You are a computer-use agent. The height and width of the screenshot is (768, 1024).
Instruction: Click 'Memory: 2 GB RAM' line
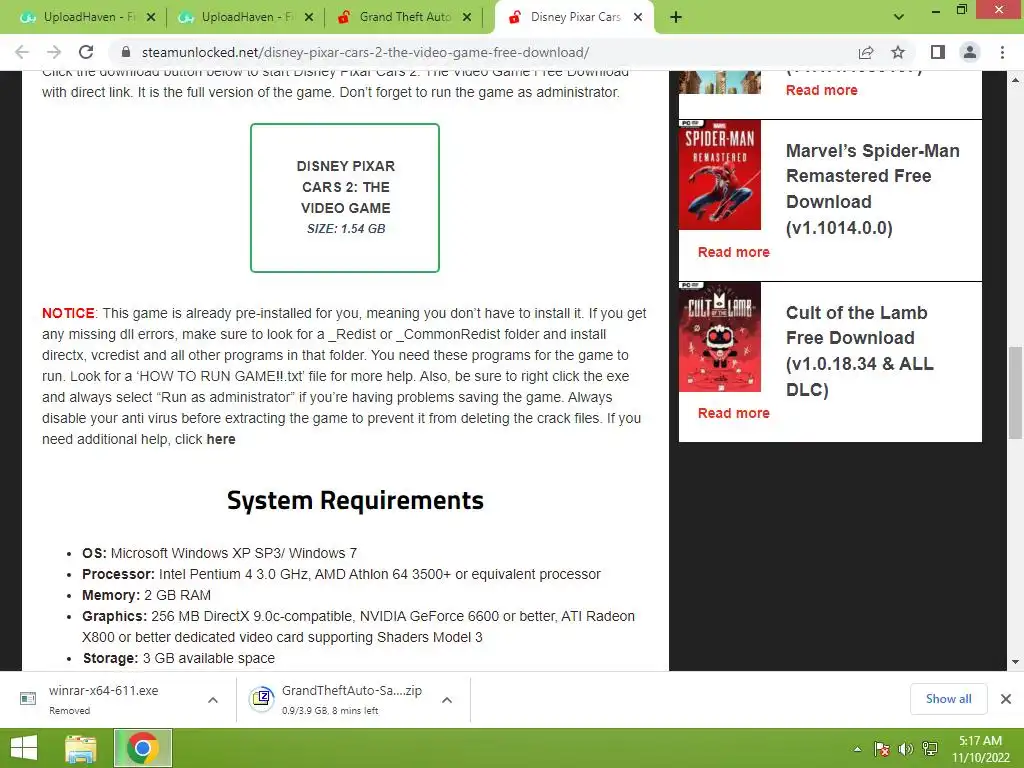[x=146, y=596]
